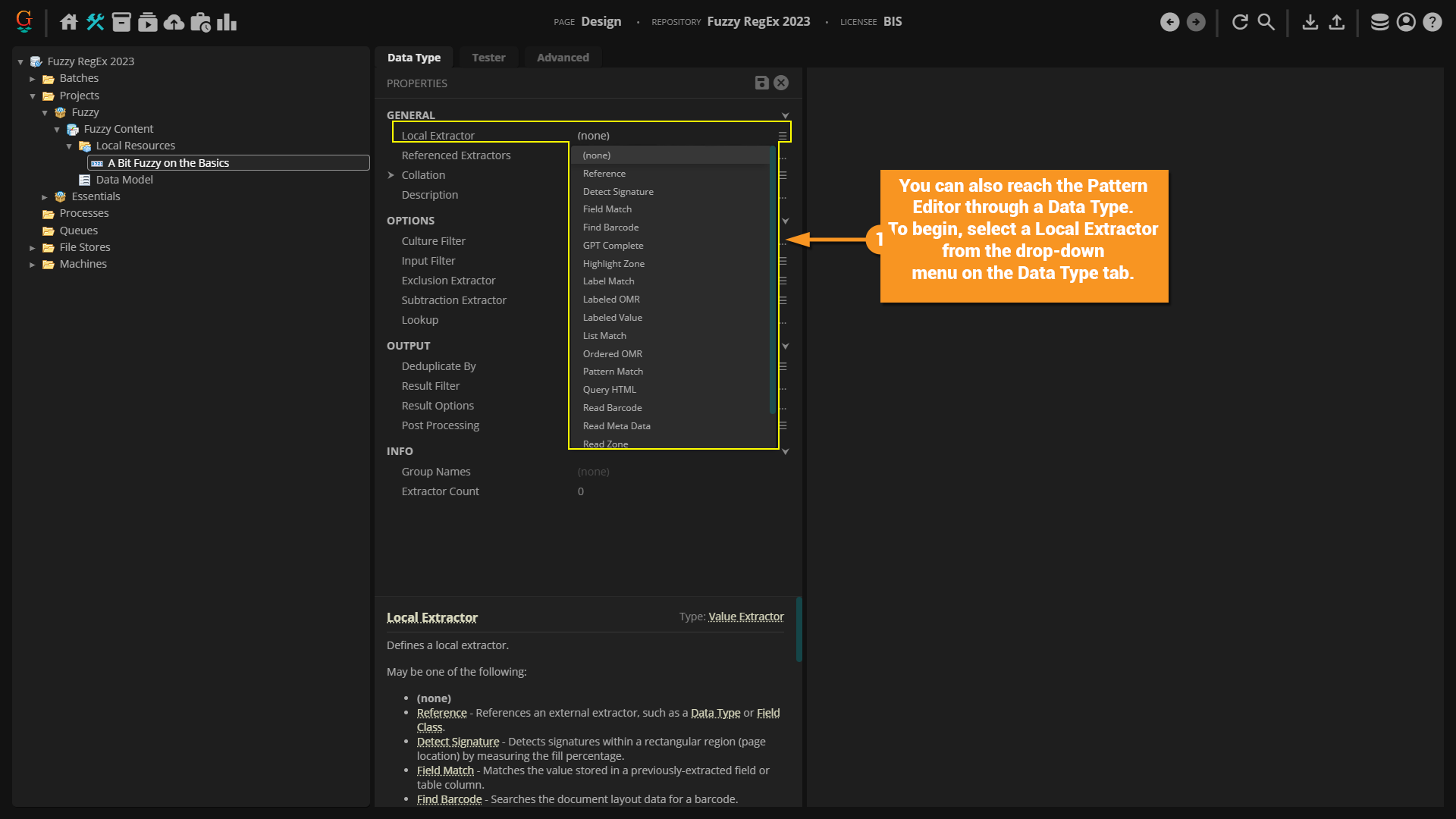Switch to the Advanced tab
This screenshot has height=819, width=1456.
coord(563,58)
